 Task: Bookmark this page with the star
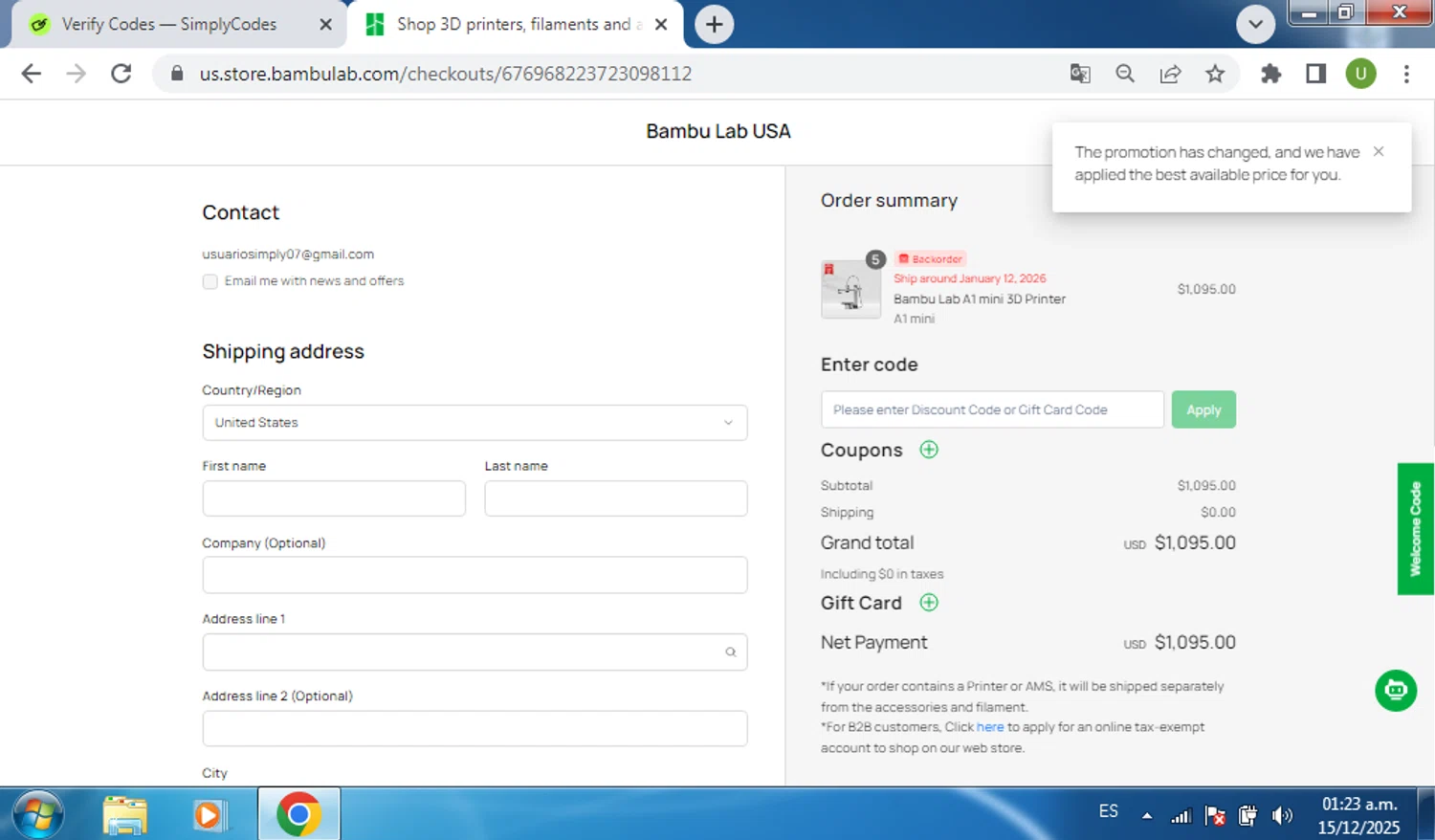click(1215, 74)
